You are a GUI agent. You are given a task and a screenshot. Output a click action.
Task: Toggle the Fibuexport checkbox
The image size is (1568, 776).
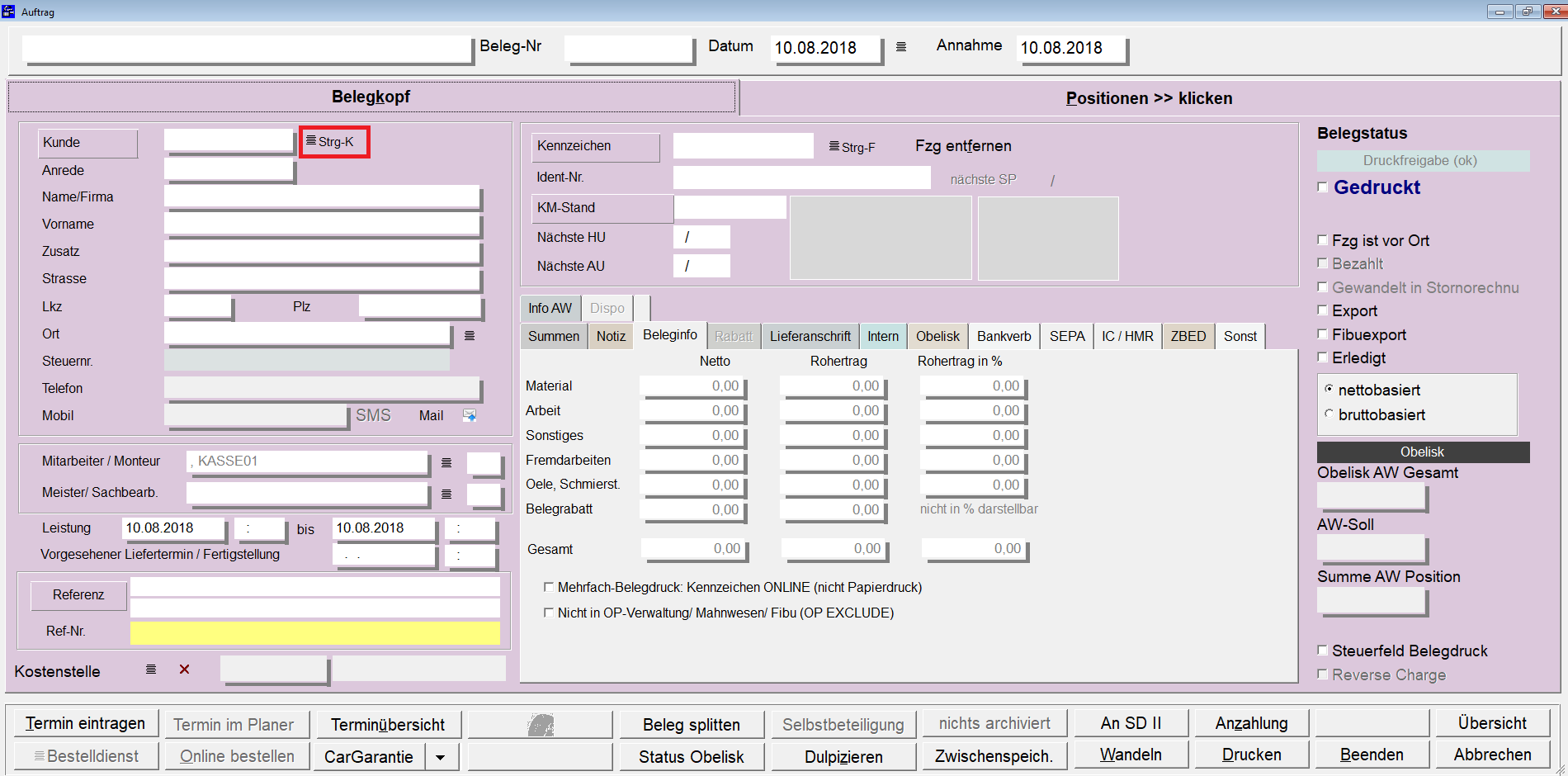click(1323, 334)
